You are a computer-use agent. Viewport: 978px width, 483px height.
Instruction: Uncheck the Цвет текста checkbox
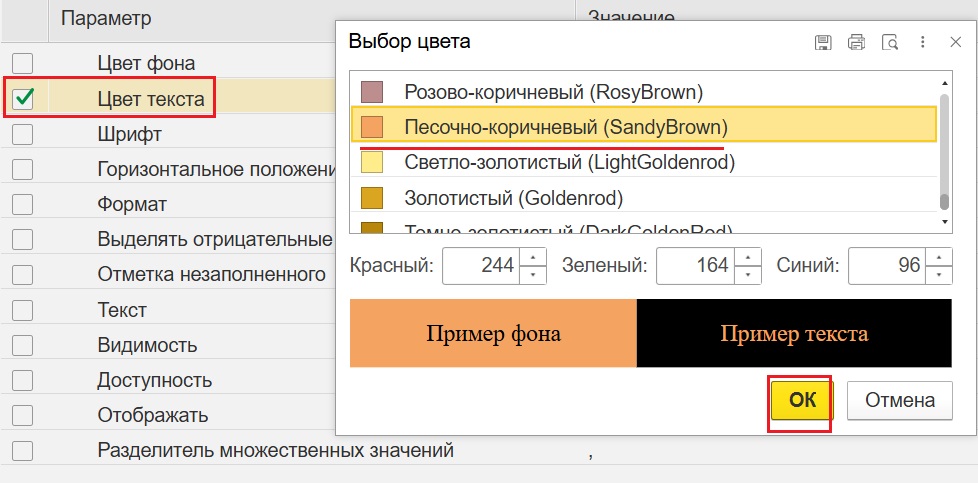click(22, 98)
